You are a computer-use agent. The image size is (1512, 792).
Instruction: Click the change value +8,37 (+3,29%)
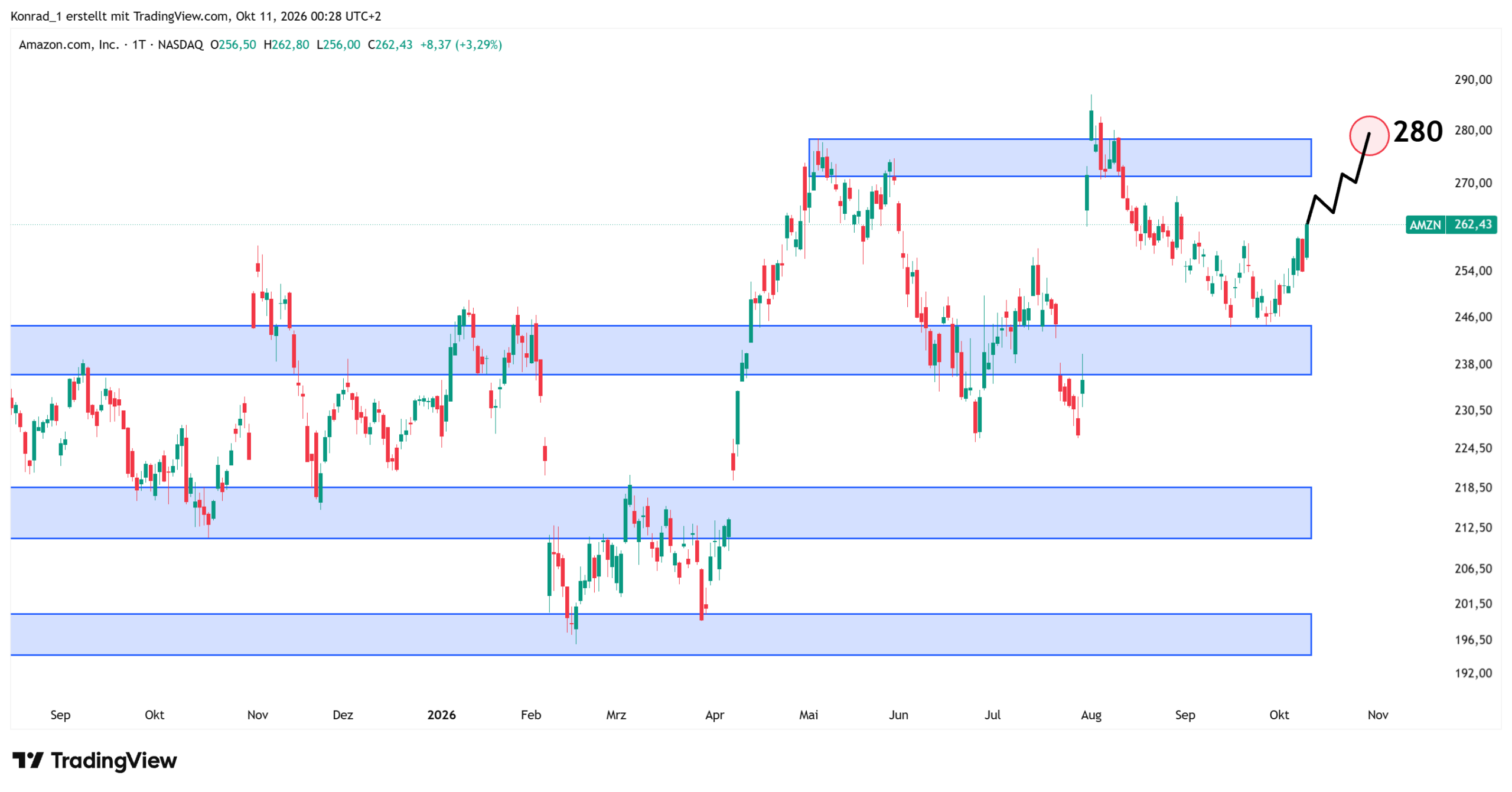coord(461,45)
